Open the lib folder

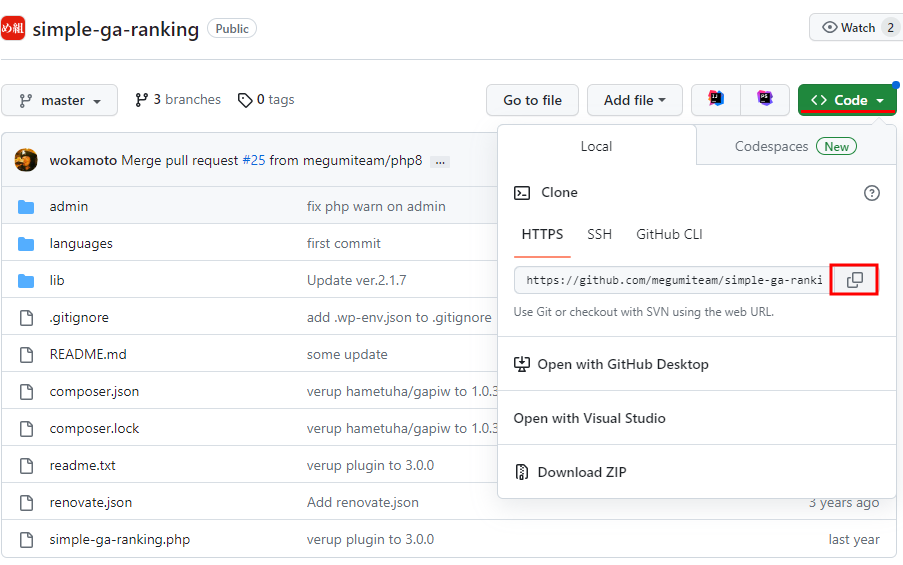(x=57, y=280)
